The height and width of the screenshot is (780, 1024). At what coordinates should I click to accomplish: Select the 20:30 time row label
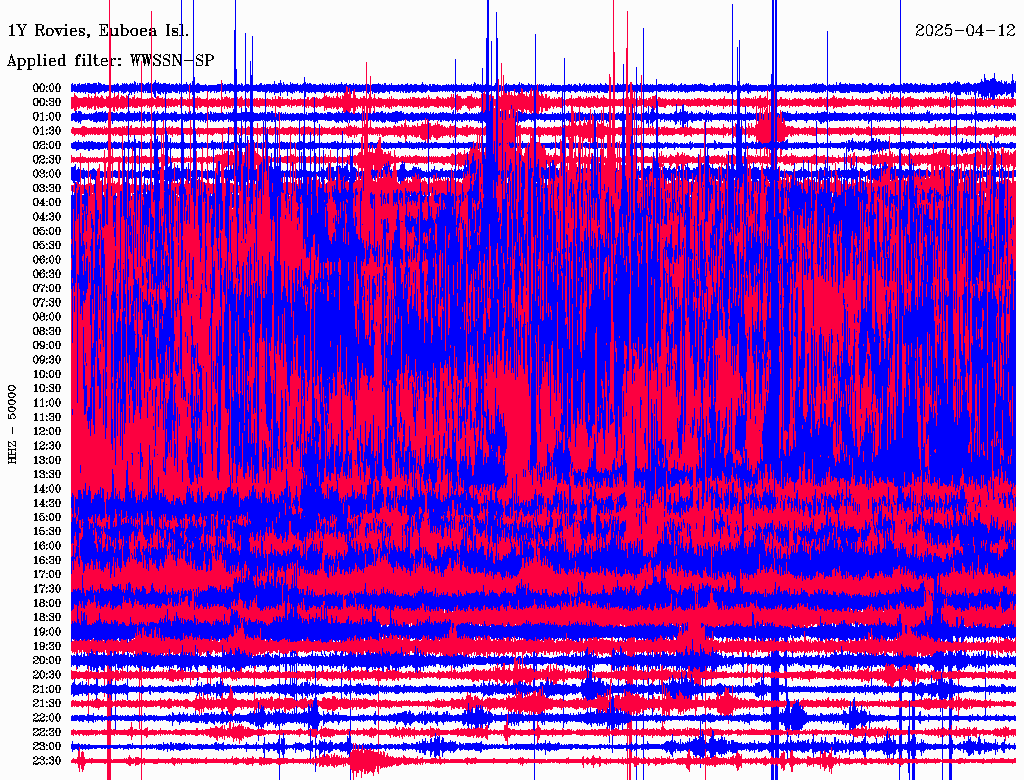coord(47,675)
